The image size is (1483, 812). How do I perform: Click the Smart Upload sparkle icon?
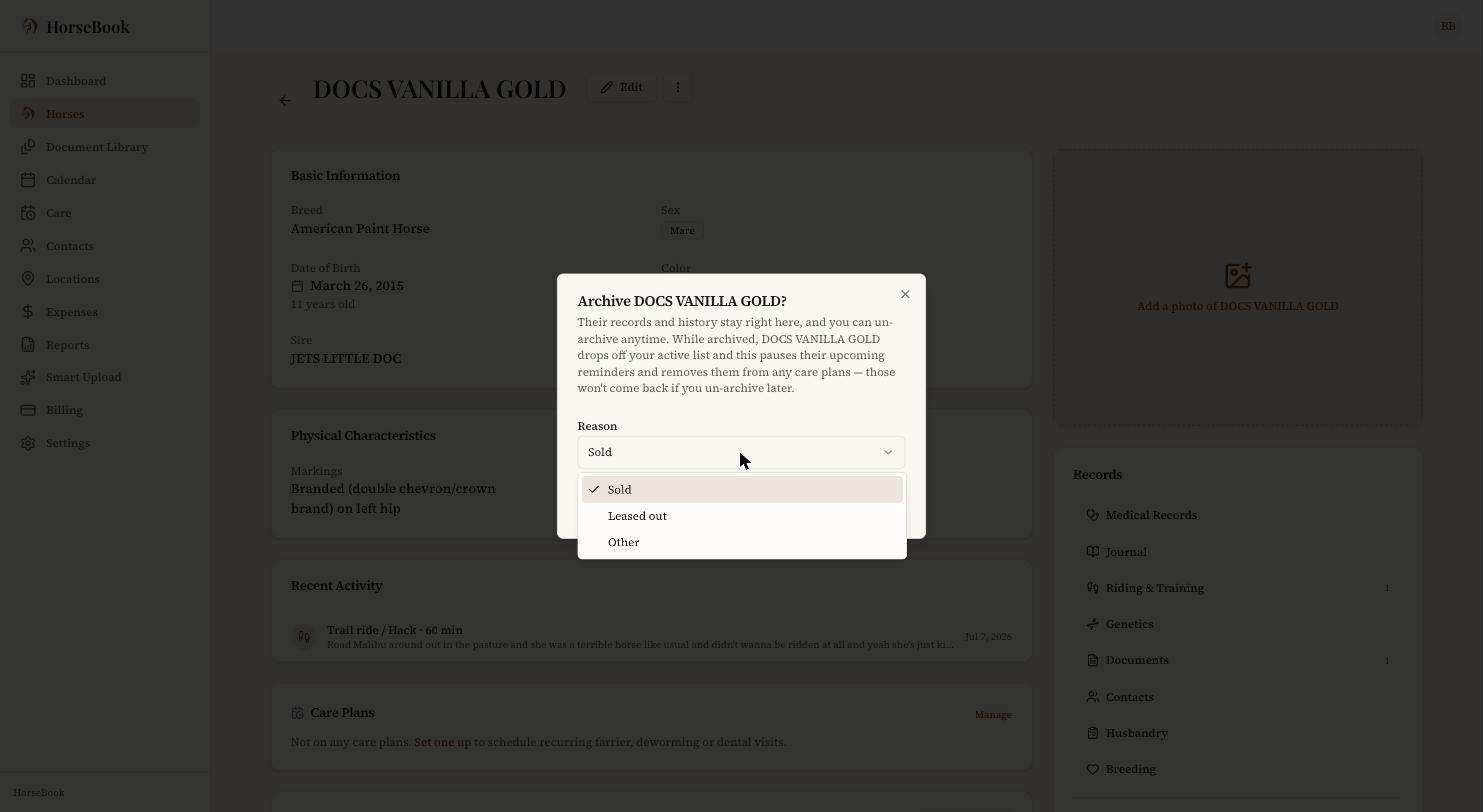28,377
